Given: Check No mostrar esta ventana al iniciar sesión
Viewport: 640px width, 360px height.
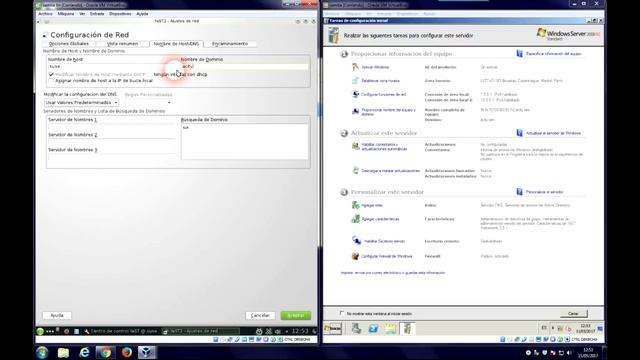Looking at the screenshot, I should point(342,313).
